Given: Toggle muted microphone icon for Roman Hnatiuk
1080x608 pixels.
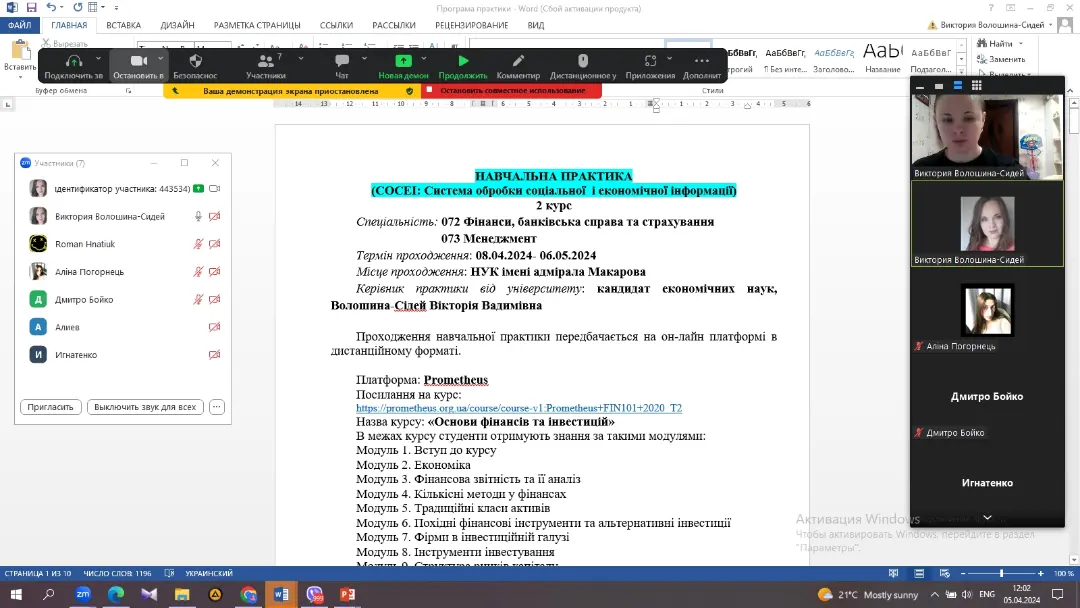Looking at the screenshot, I should (198, 244).
